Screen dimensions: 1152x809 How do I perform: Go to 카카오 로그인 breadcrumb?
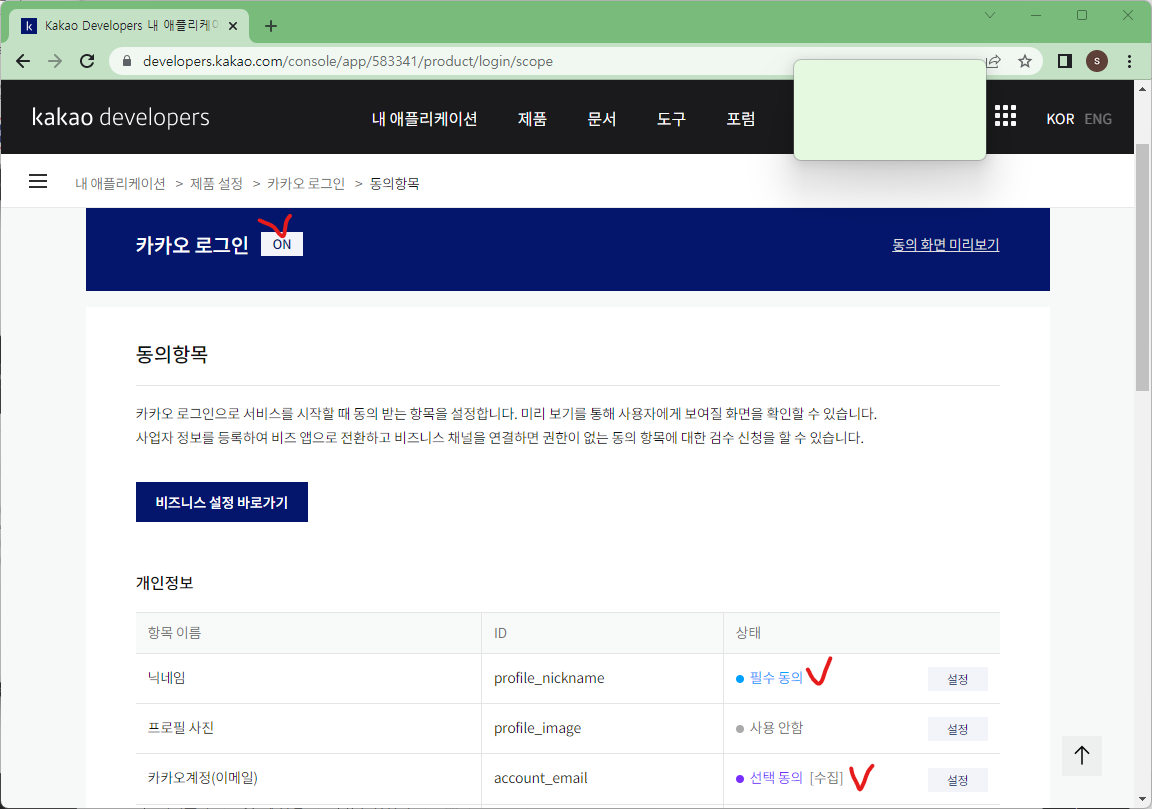pos(306,184)
